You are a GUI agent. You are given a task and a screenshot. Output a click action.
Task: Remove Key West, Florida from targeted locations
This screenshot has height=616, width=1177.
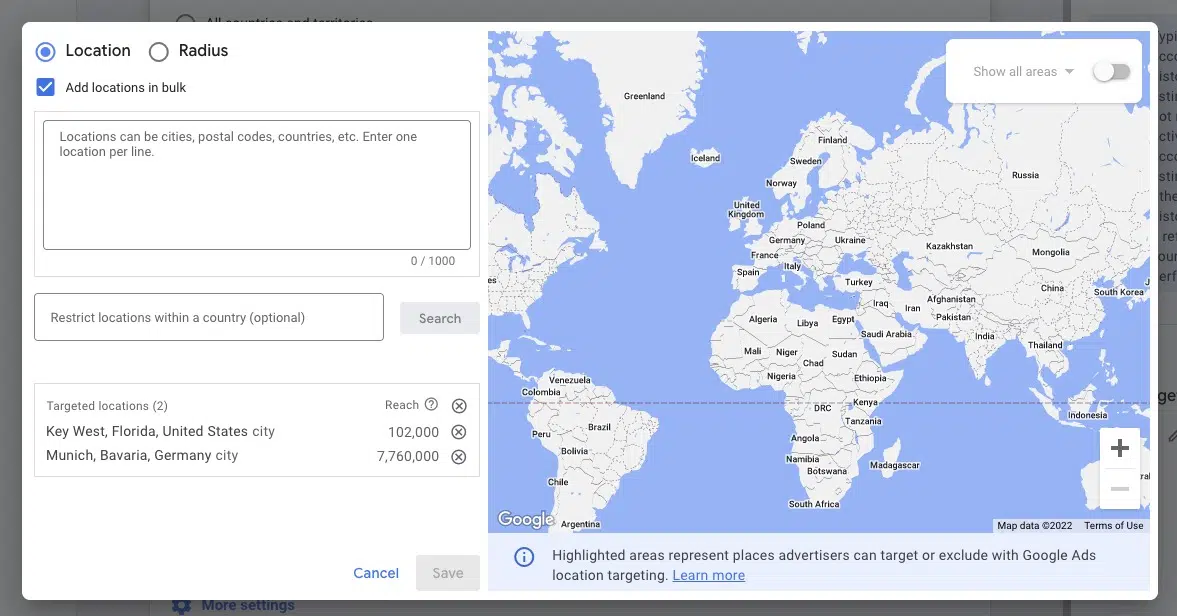[x=458, y=431]
